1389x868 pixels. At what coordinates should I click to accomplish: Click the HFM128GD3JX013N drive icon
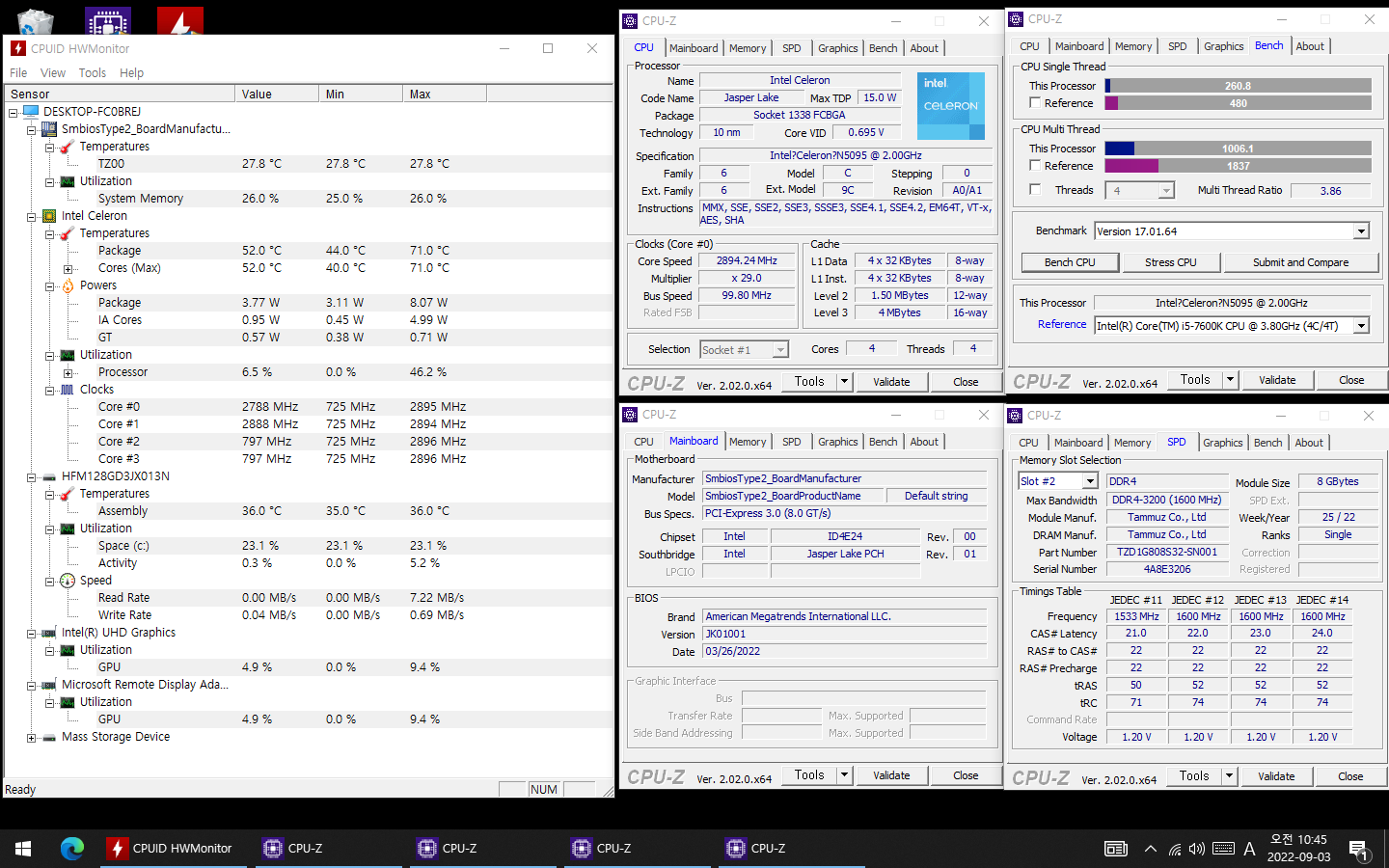tap(49, 476)
